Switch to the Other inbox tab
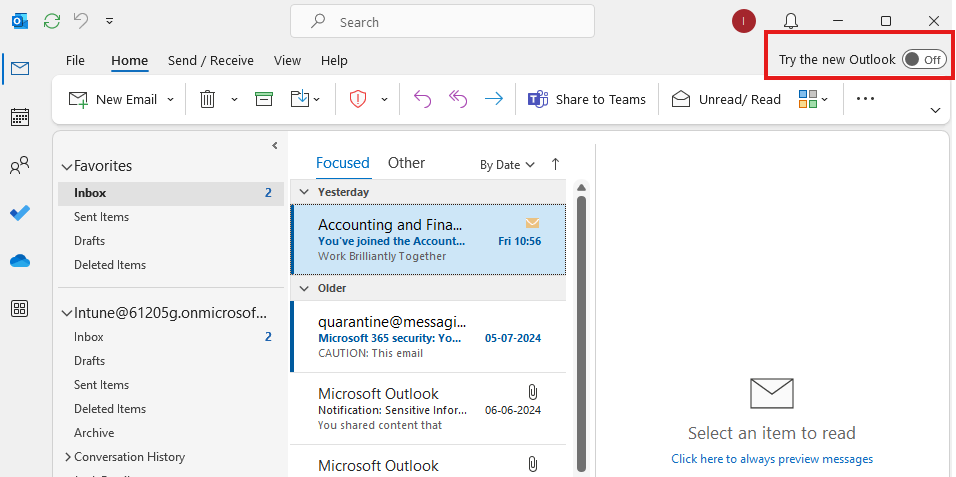 tap(406, 163)
